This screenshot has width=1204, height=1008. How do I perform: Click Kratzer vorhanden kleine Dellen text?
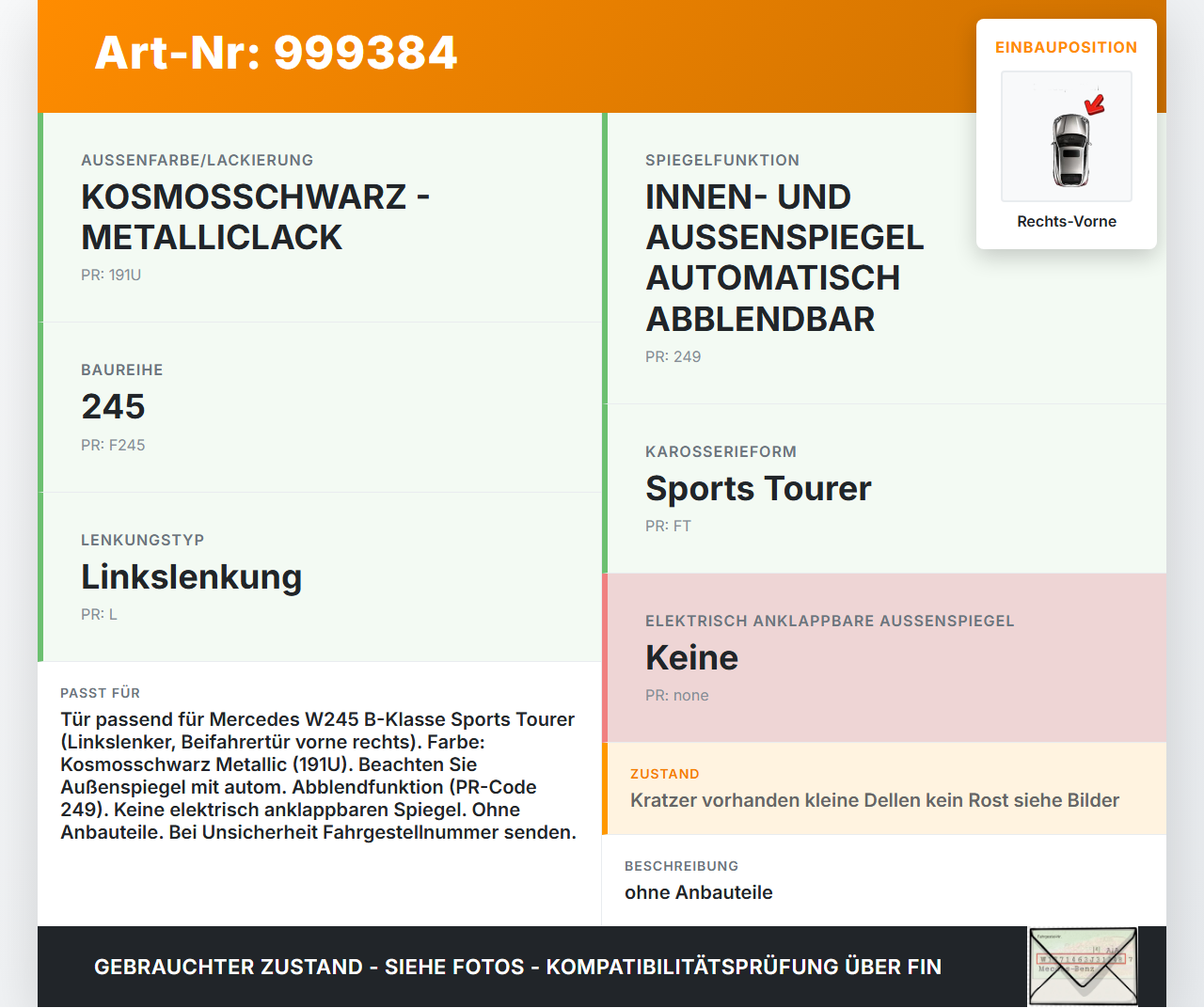point(875,800)
